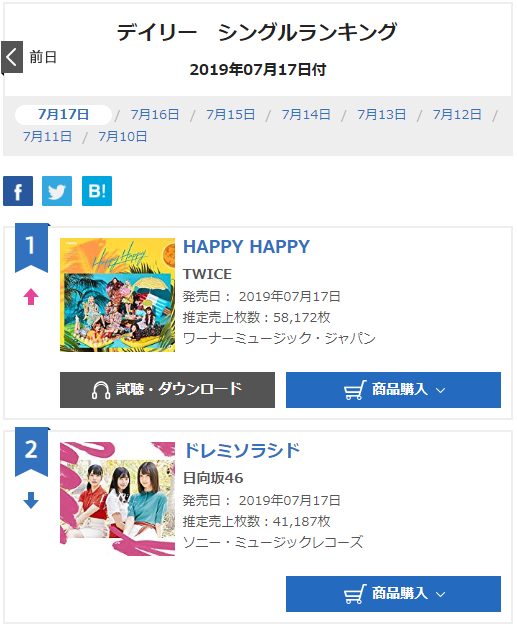Open the 7月11日 ranking

(x=47, y=137)
